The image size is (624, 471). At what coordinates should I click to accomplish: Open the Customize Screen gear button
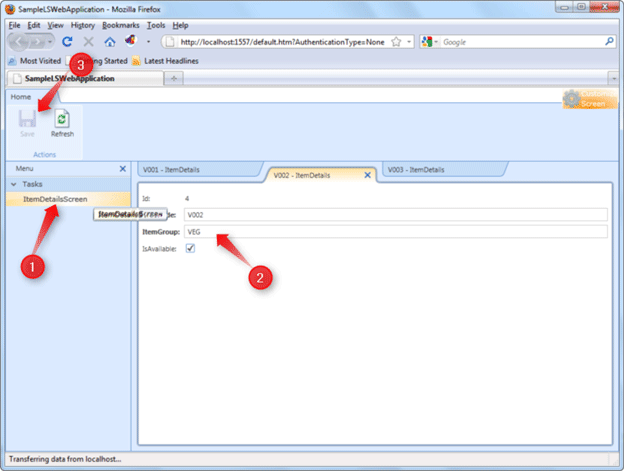pyautogui.click(x=590, y=99)
